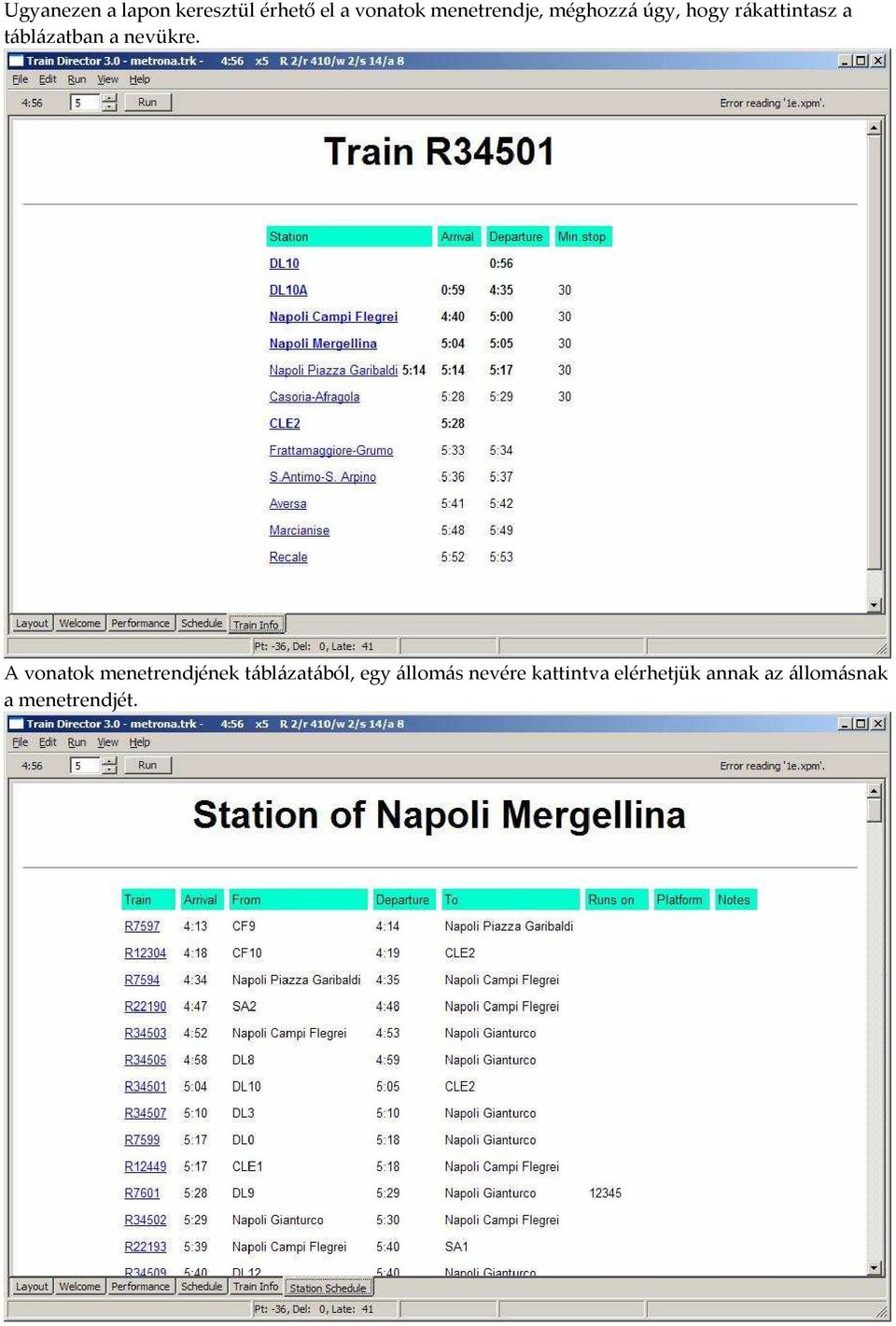The height and width of the screenshot is (1326, 896).
Task: Click the Train Director app icon in the upper window title bar
Action: 17,61
